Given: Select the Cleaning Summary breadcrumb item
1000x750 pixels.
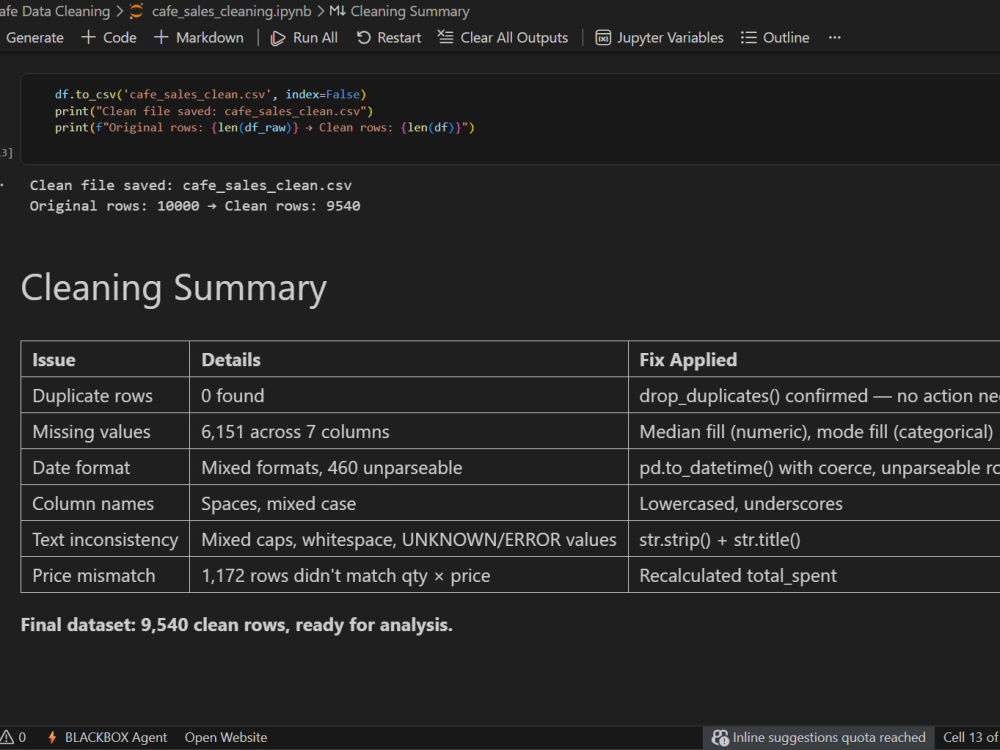Looking at the screenshot, I should 410,11.
